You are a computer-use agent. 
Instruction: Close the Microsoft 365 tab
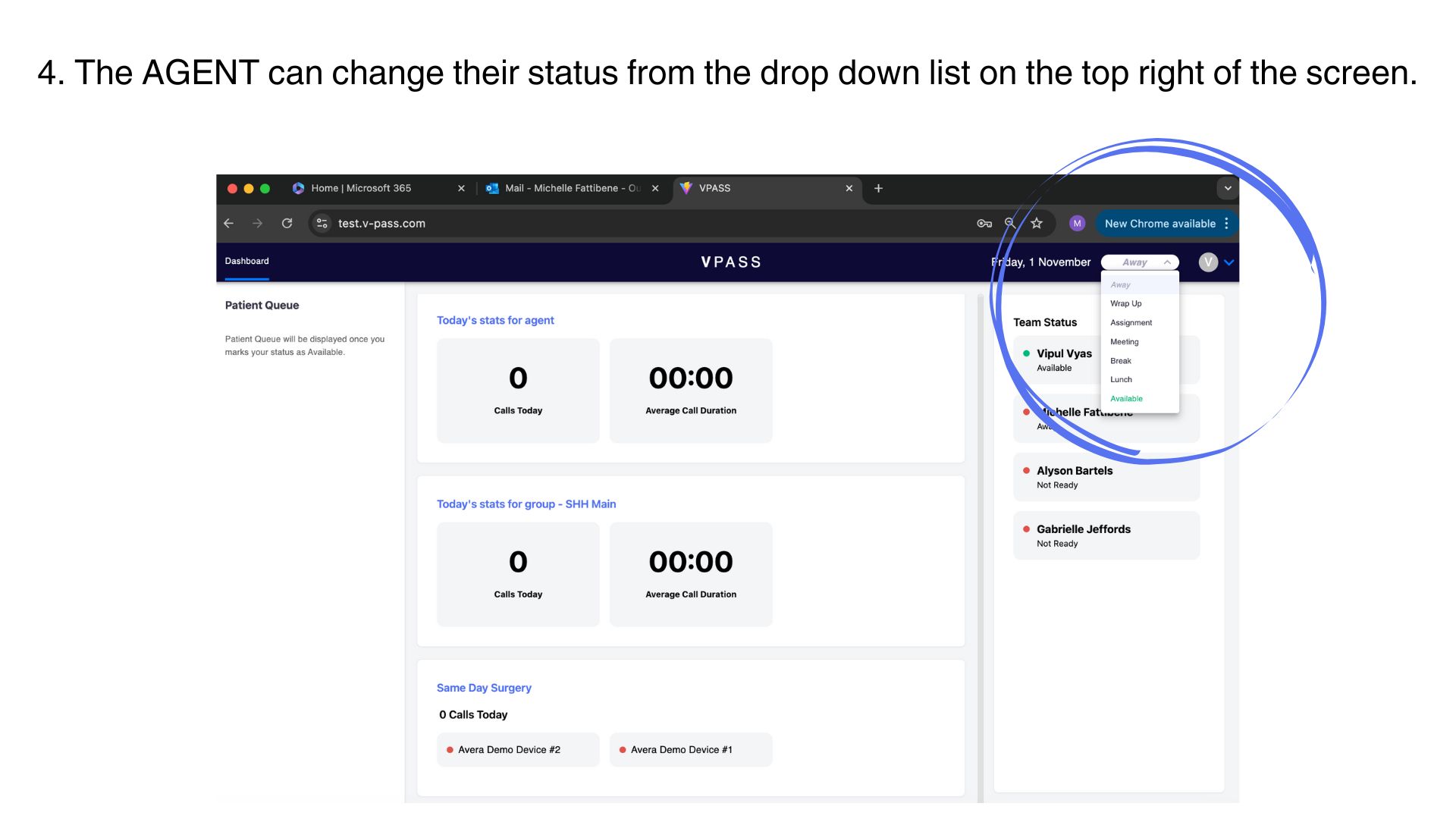click(461, 188)
